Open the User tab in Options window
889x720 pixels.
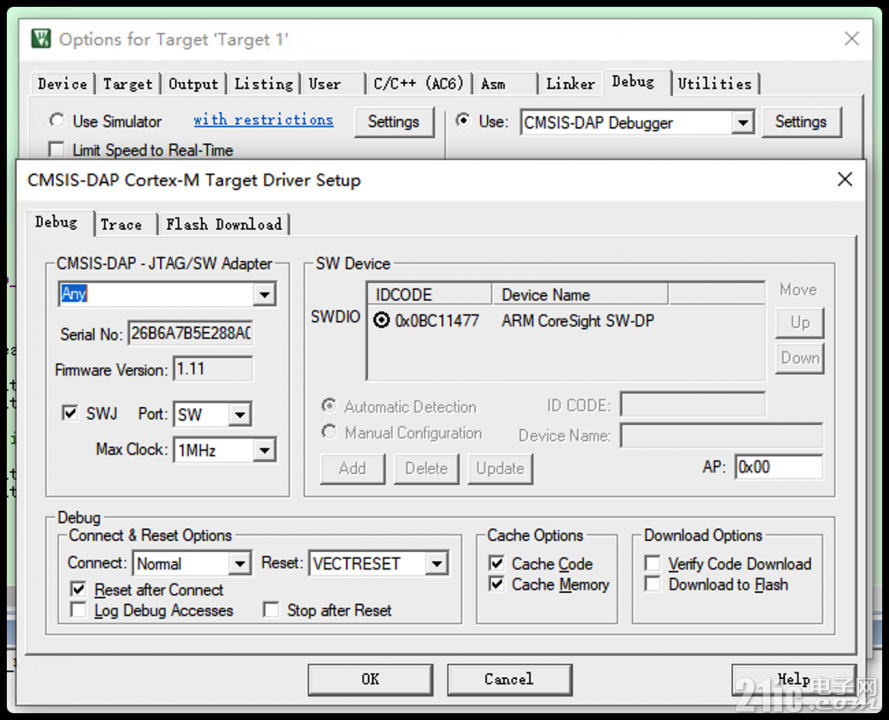332,84
